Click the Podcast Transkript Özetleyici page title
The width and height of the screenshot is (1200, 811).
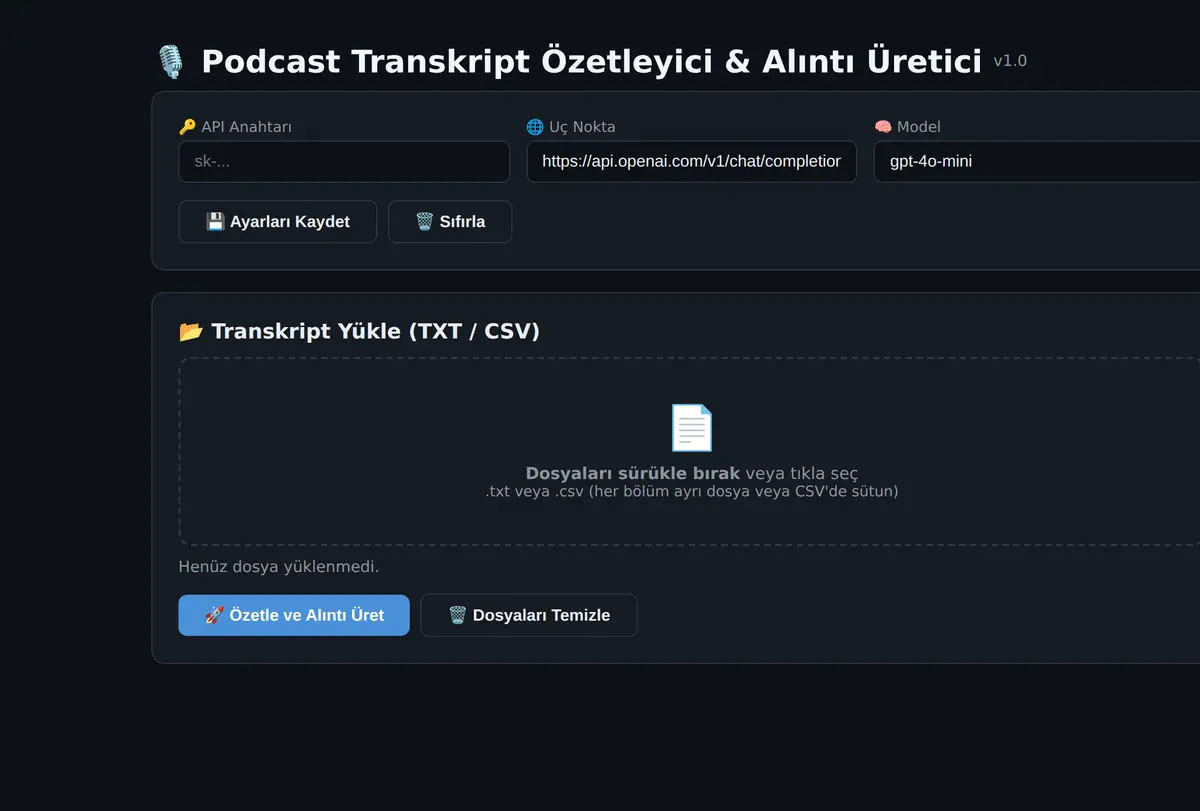591,62
